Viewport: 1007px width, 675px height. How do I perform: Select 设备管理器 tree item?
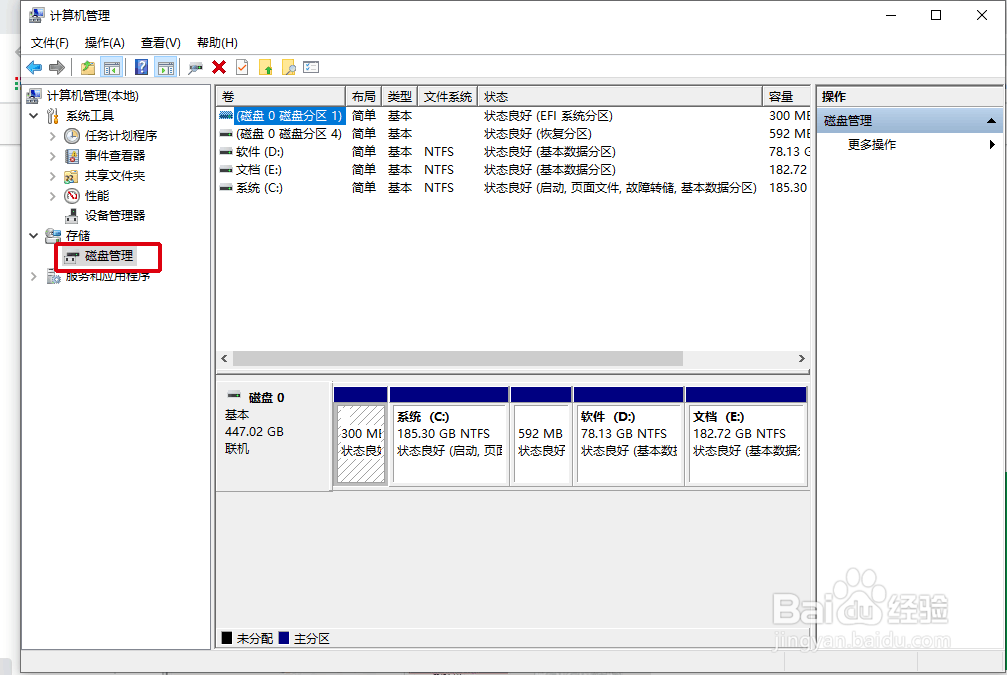point(115,216)
